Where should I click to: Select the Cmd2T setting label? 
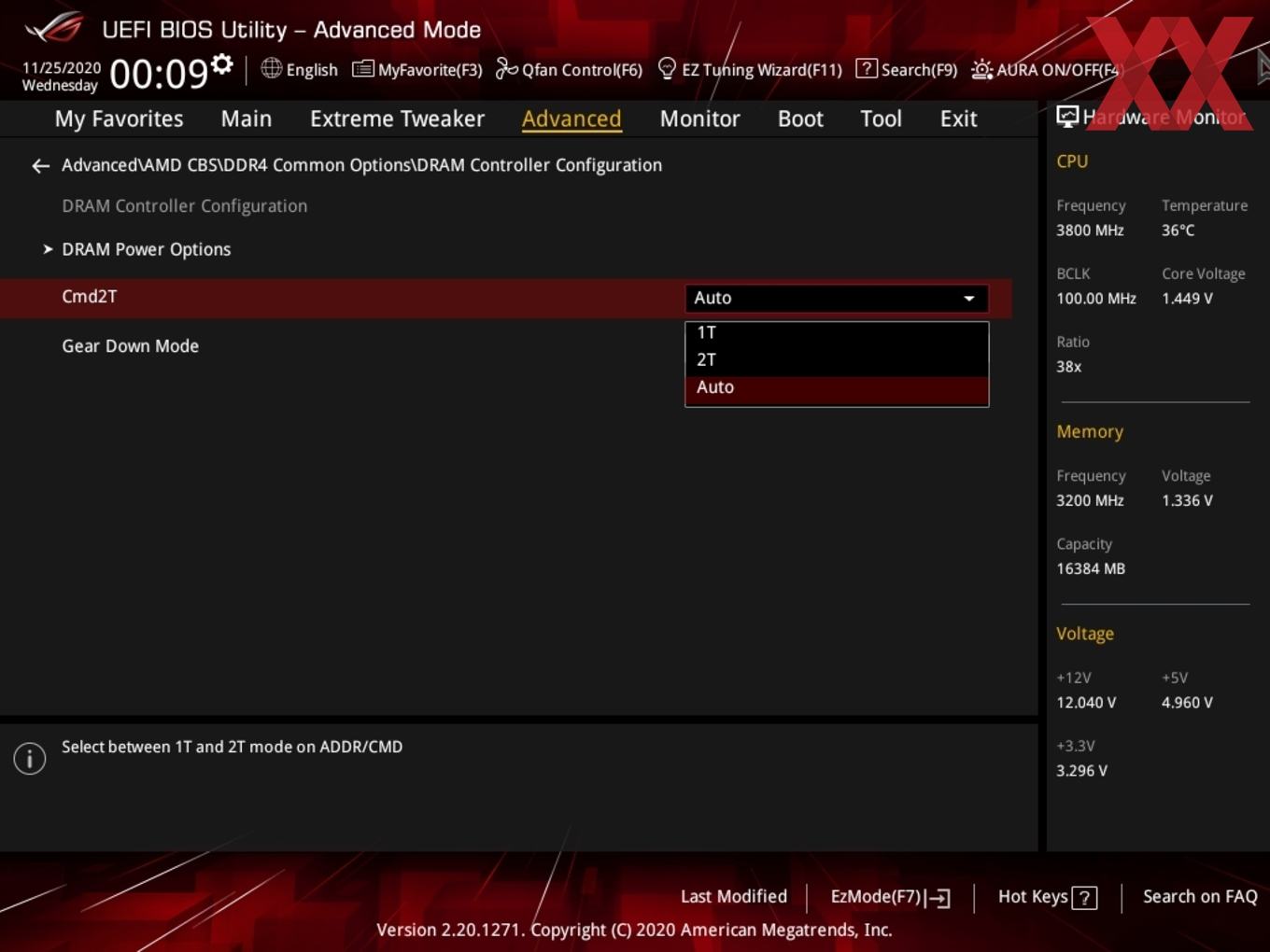click(x=90, y=297)
